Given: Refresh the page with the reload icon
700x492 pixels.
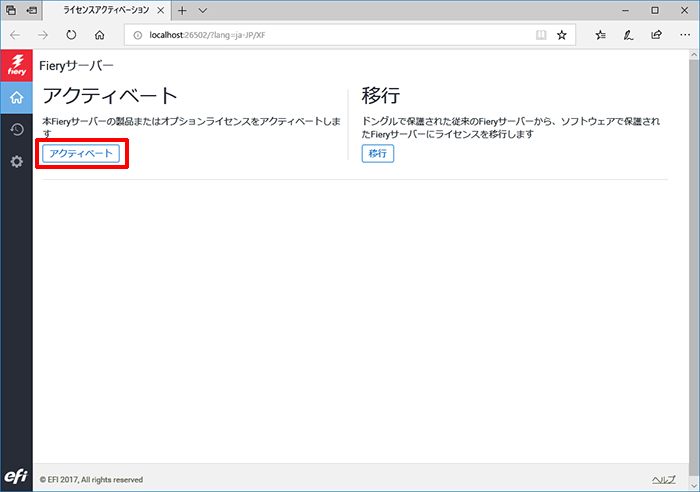Looking at the screenshot, I should pyautogui.click(x=71, y=35).
